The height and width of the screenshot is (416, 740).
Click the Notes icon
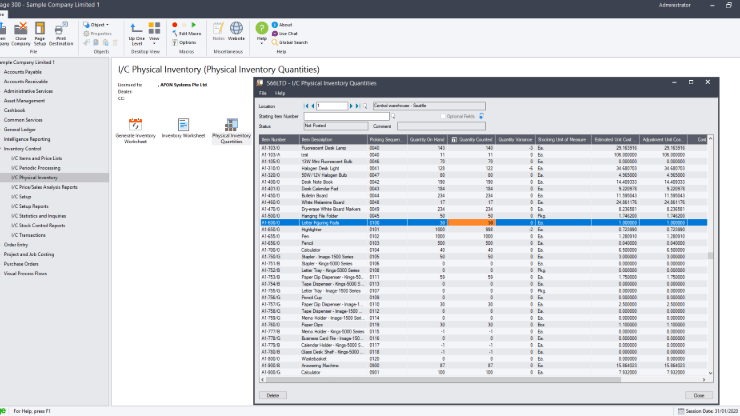pyautogui.click(x=218, y=31)
